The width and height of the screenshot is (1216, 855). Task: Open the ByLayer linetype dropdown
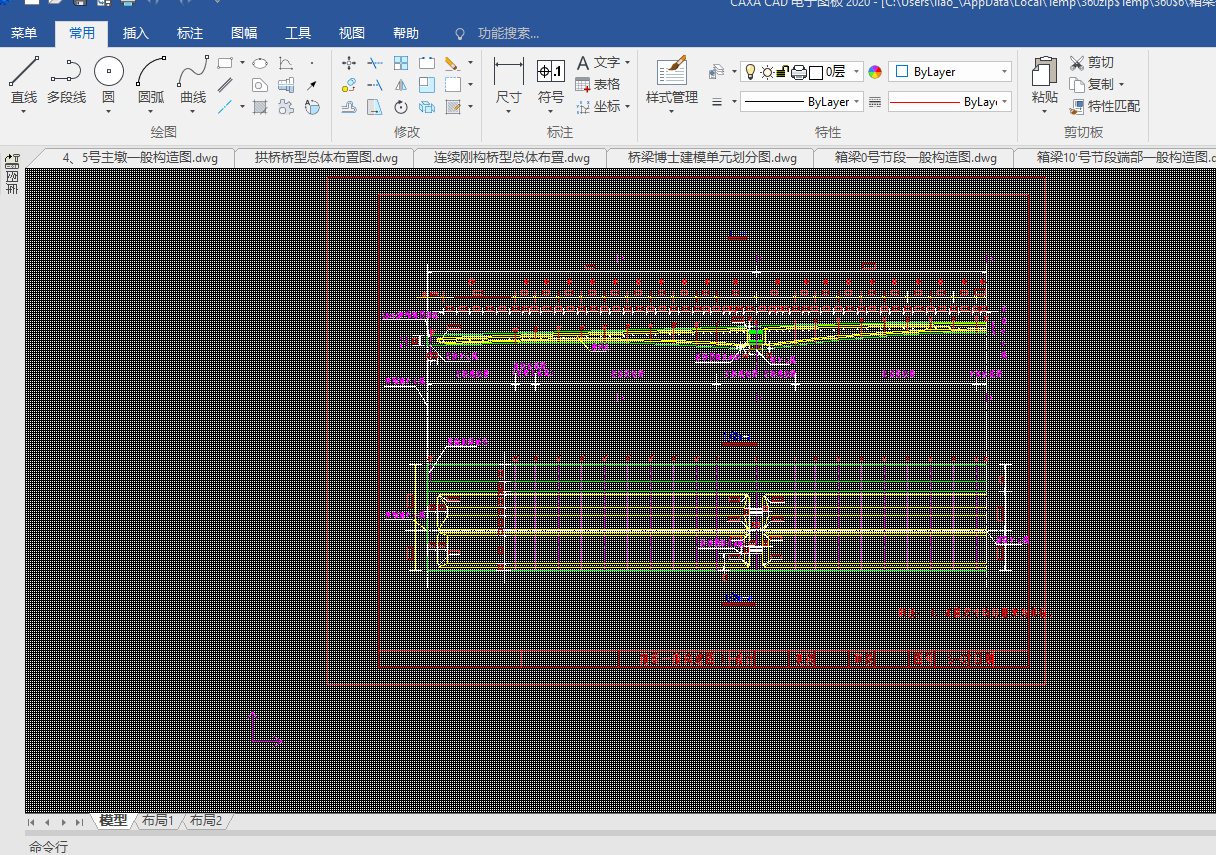pos(802,102)
